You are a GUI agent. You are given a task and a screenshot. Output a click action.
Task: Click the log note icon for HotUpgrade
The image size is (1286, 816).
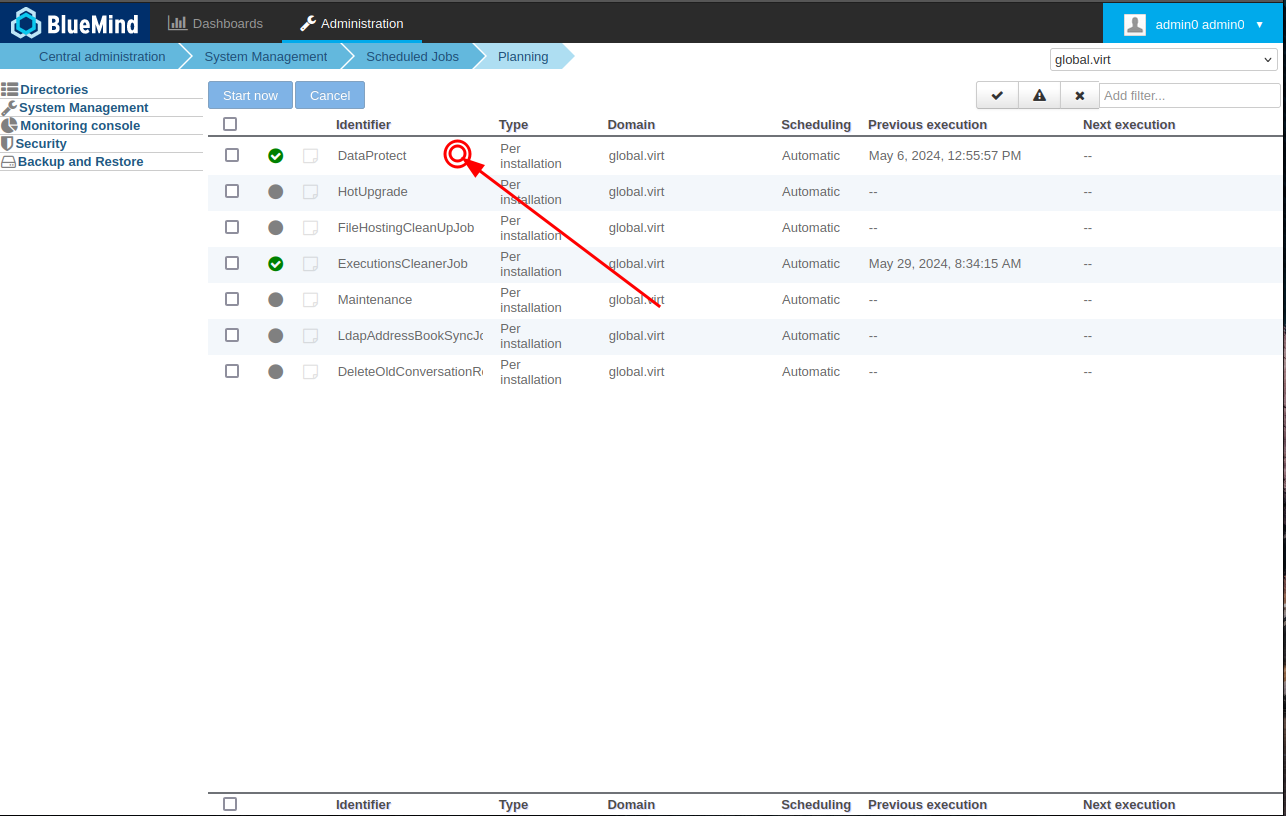click(x=311, y=192)
